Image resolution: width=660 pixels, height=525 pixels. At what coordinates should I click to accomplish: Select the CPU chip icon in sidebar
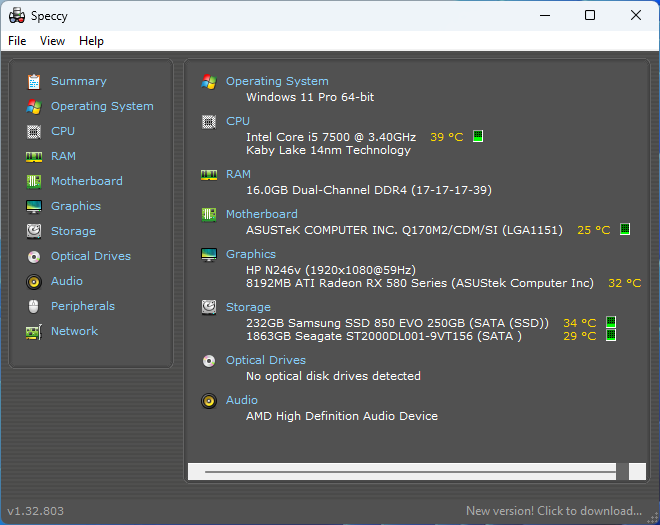(x=34, y=131)
